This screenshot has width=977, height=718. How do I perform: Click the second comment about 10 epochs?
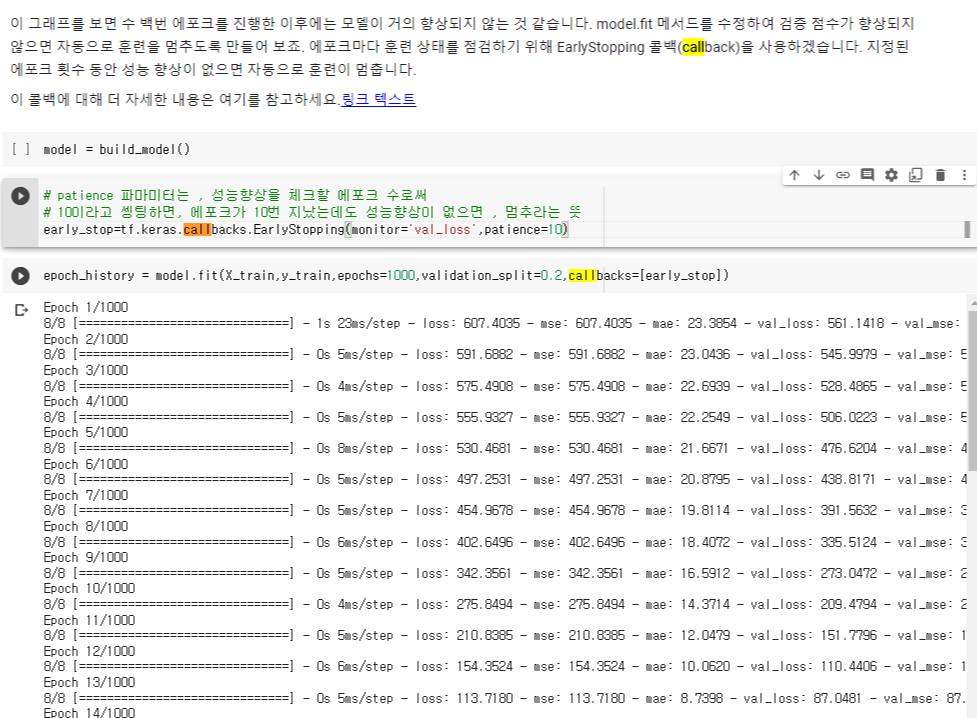point(312,212)
